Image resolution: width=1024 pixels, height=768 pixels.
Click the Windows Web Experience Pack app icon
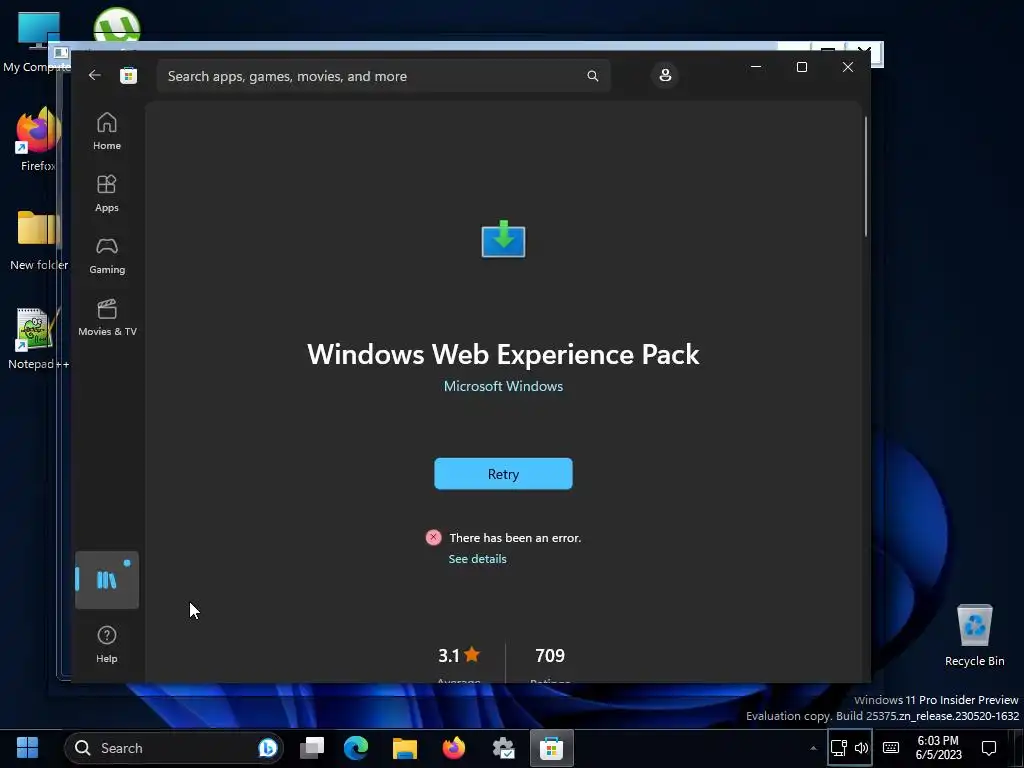click(504, 239)
